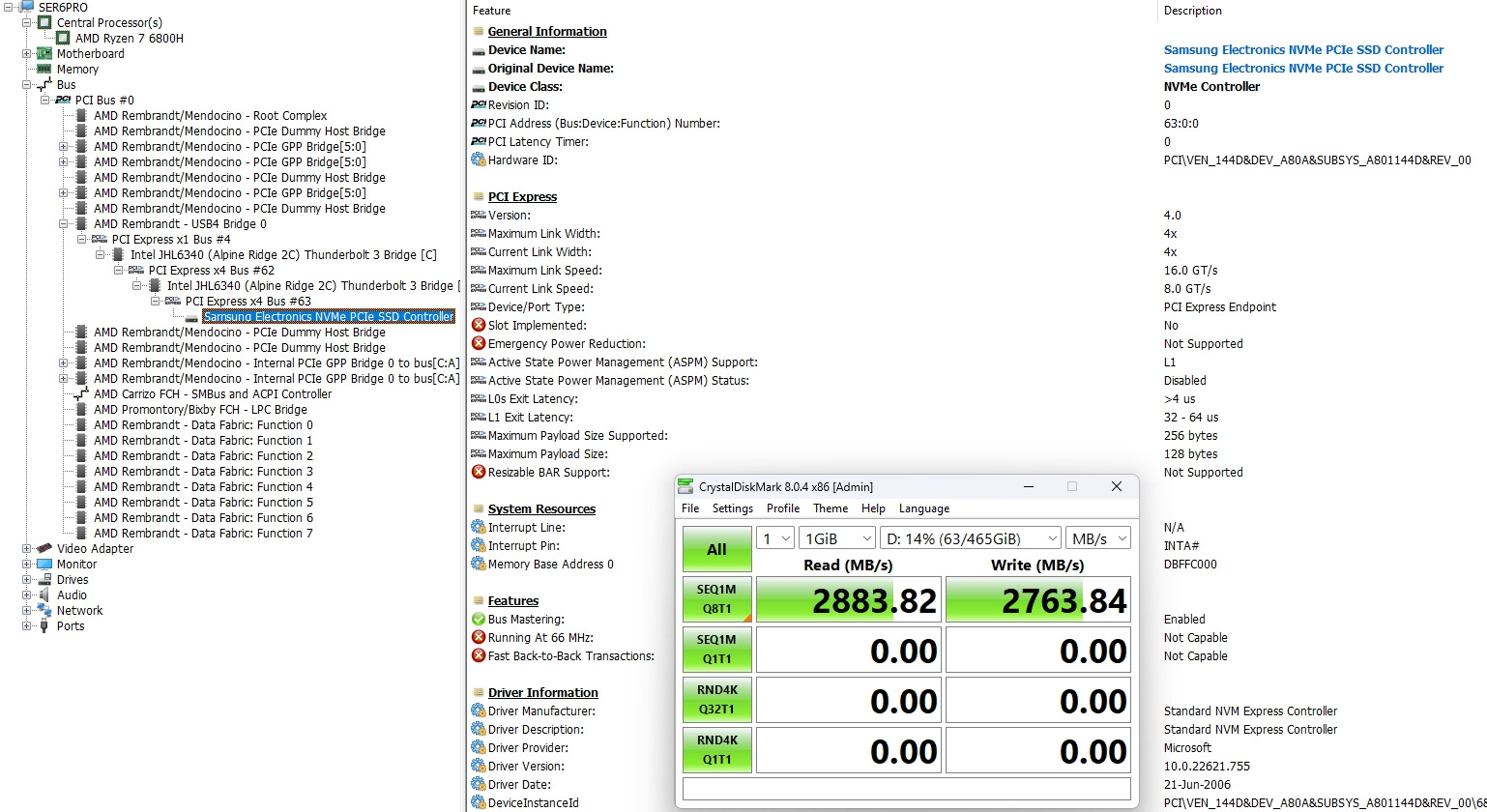1487x812 pixels.
Task: Click the Hardware ID gear icon
Action: point(478,159)
